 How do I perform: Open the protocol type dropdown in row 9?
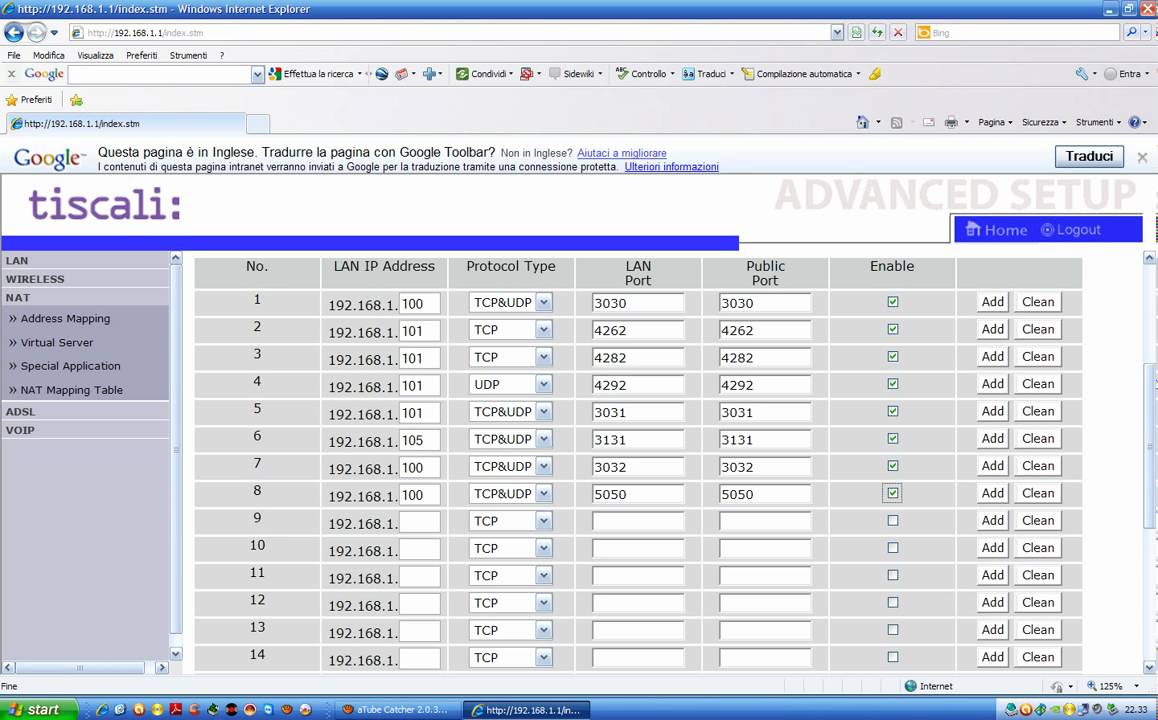tap(544, 521)
